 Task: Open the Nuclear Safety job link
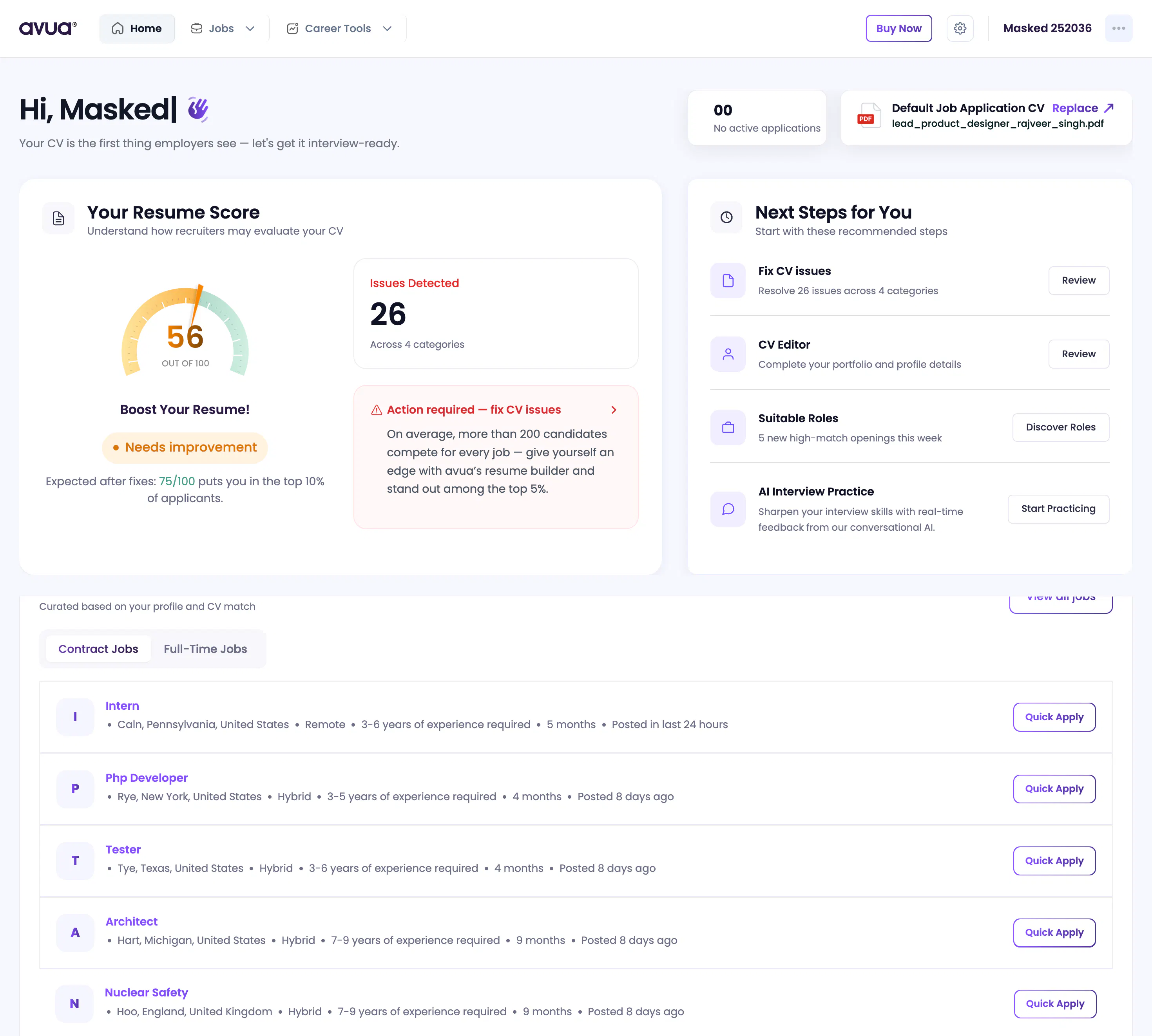click(x=146, y=993)
